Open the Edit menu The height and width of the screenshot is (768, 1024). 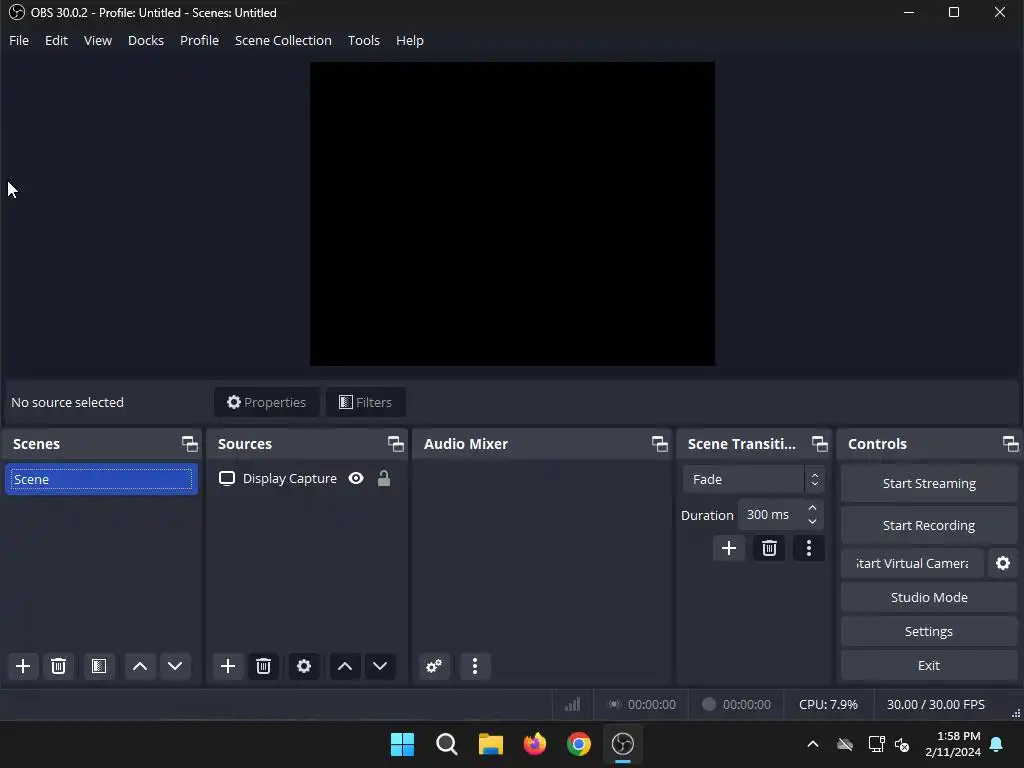(x=56, y=40)
